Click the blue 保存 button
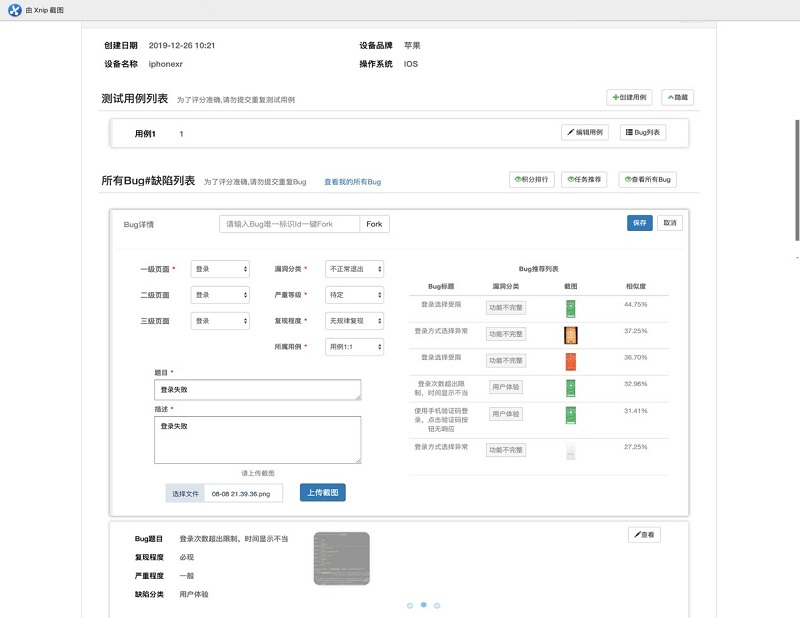 click(x=639, y=223)
